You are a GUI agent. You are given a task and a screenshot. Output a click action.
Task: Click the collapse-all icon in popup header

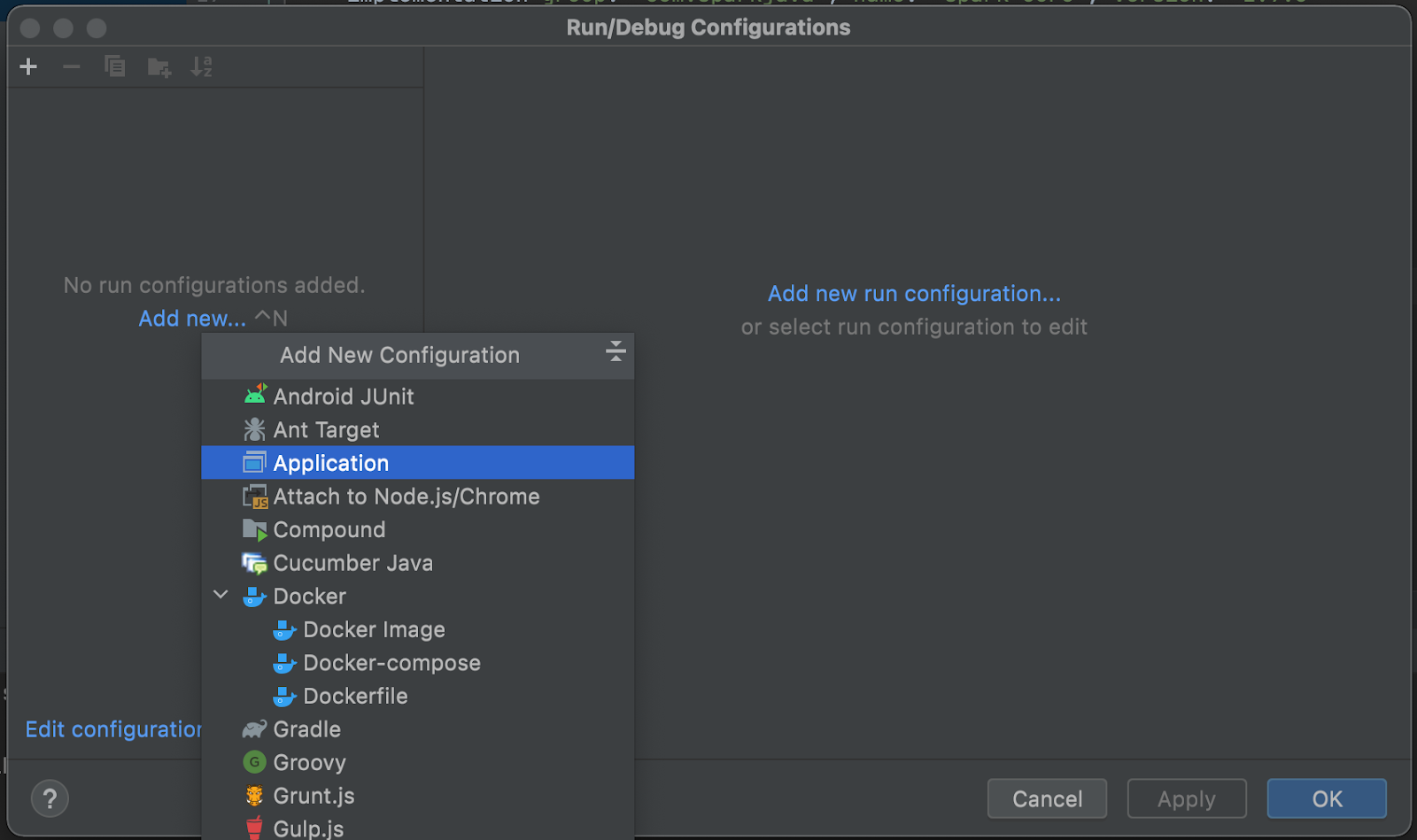pyautogui.click(x=616, y=352)
